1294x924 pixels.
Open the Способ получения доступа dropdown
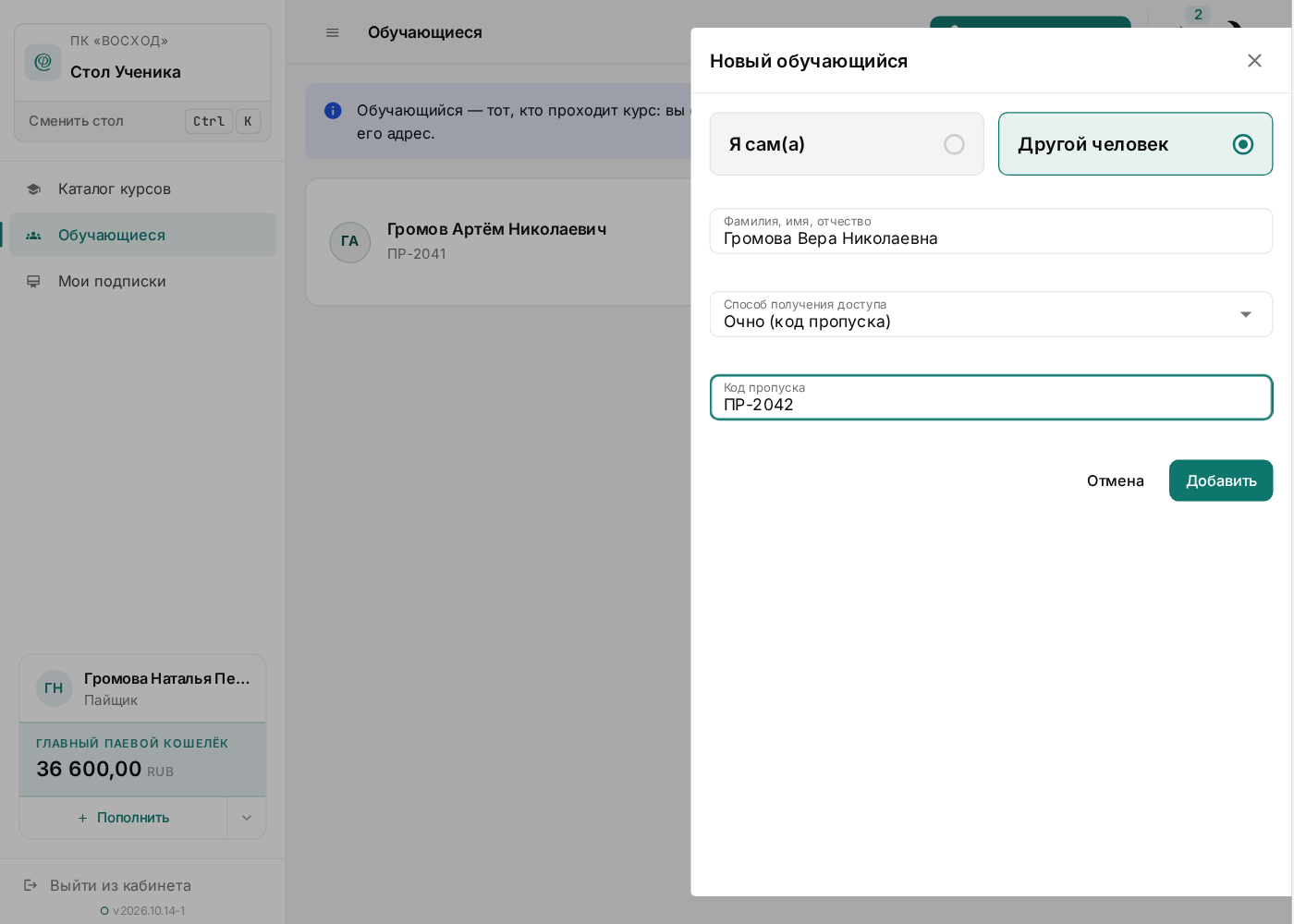pos(991,314)
